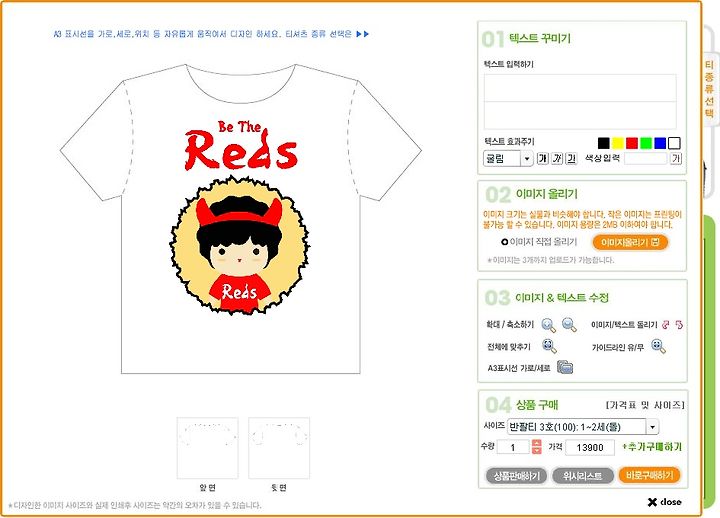
Task: Toggle italic text style button
Action: (557, 159)
